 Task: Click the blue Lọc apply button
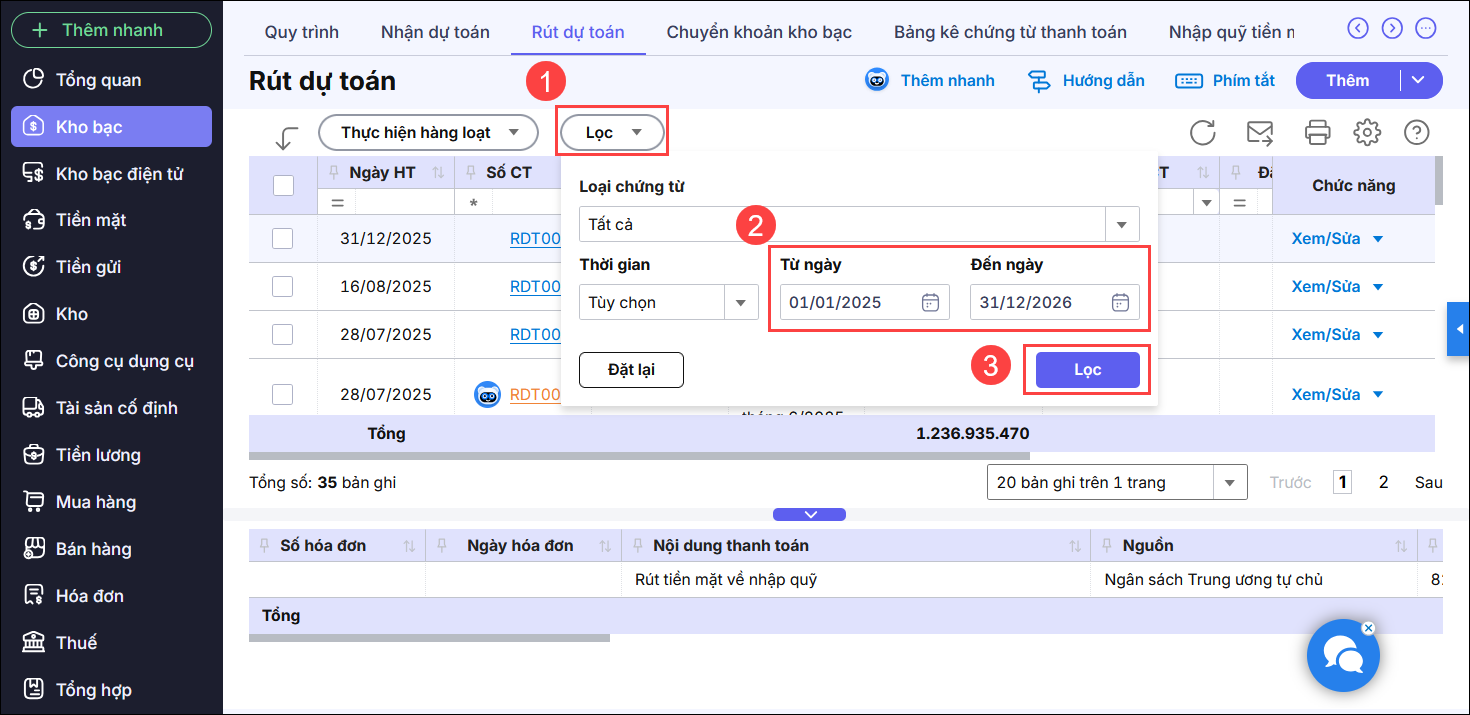click(x=1087, y=370)
